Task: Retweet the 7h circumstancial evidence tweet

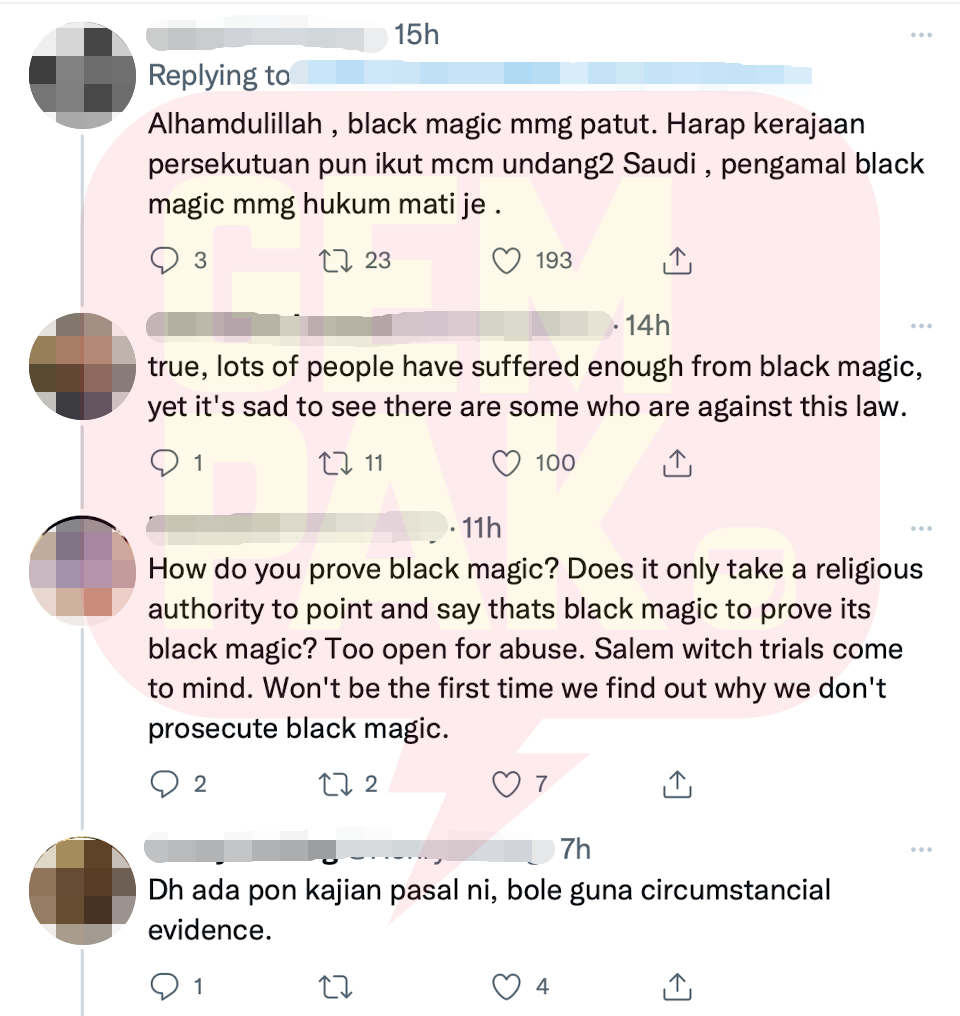Action: 336,987
